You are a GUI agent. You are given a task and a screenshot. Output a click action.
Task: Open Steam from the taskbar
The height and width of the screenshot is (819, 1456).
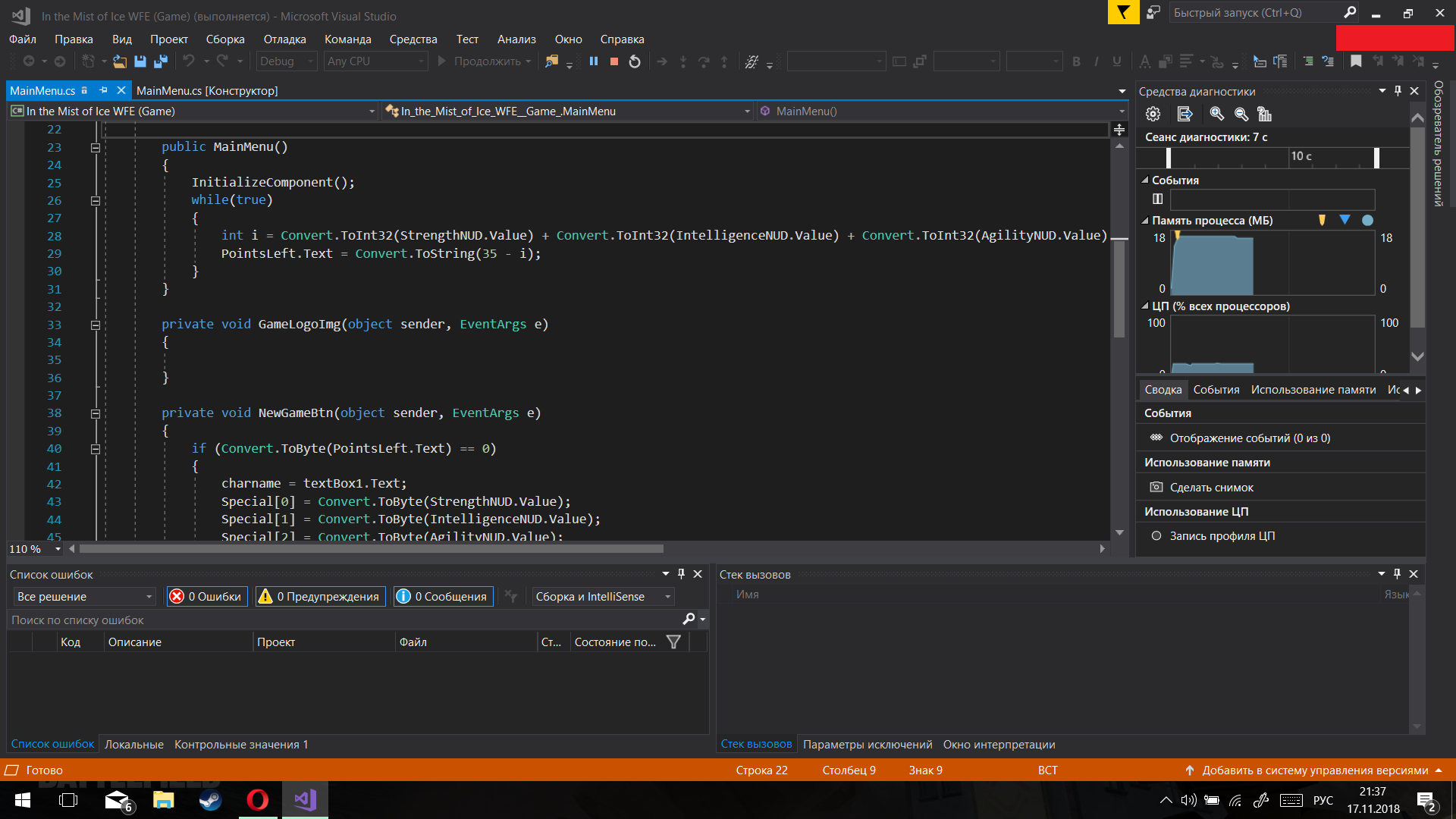tap(210, 800)
